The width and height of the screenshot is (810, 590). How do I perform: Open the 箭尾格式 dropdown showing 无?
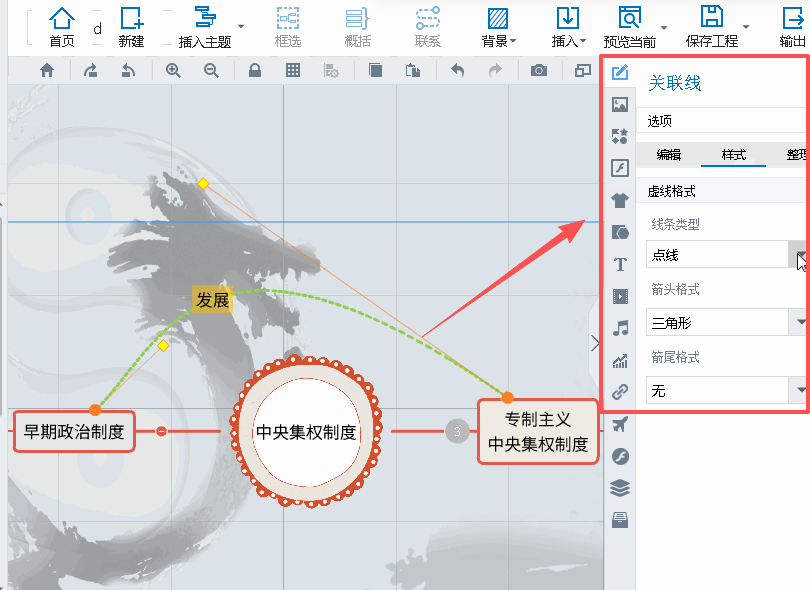(x=798, y=390)
